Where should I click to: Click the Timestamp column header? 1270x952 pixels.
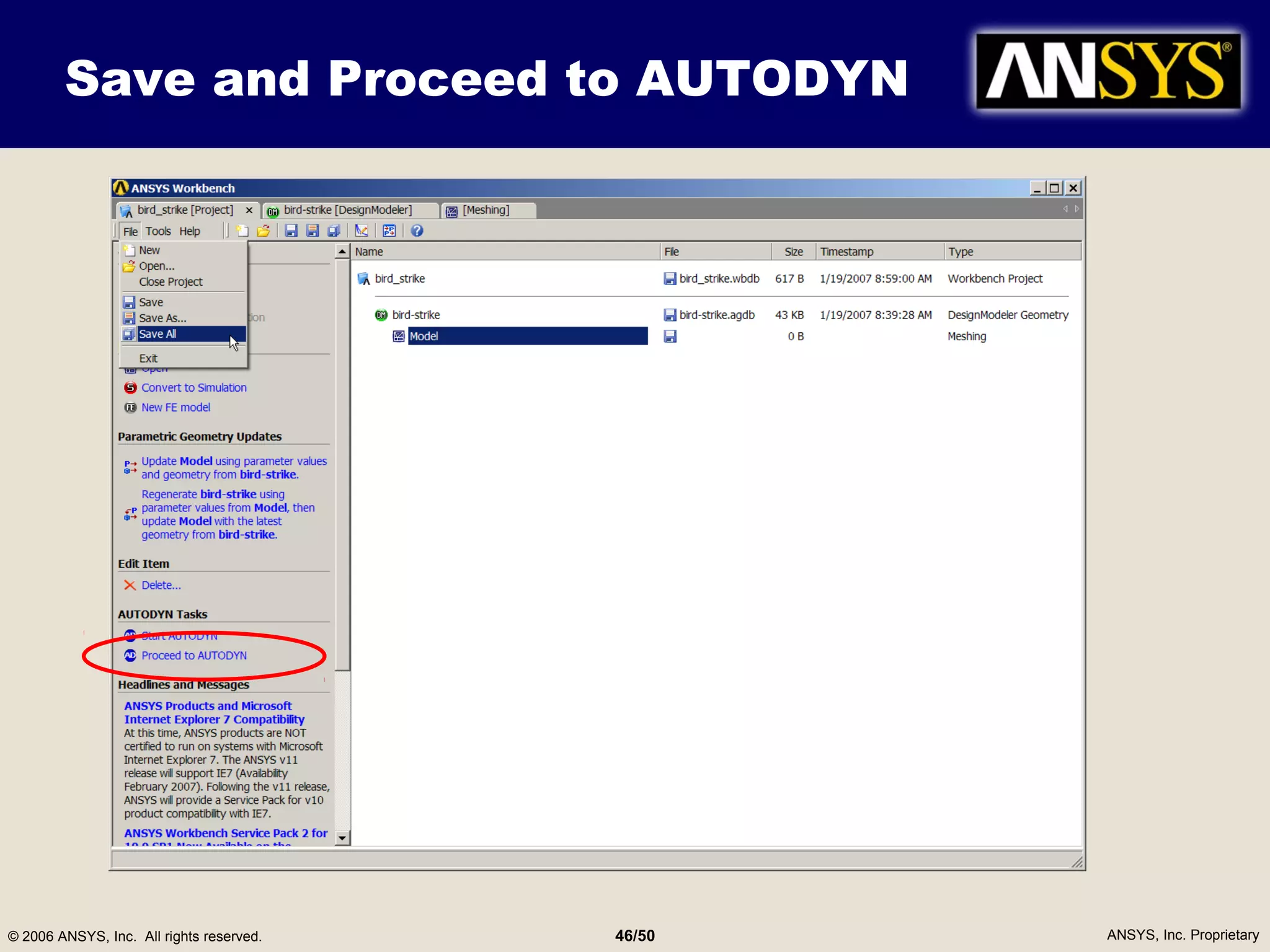point(879,252)
